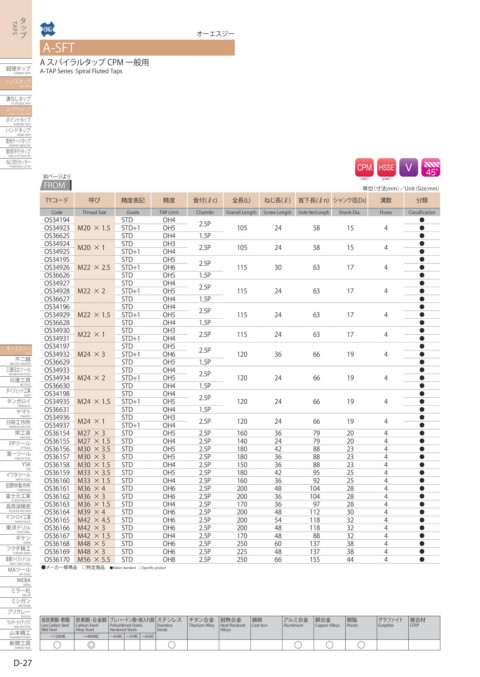The height and width of the screenshot is (677, 480).
Task: Click thread size M20 × 1.5
Action: click(94, 228)
